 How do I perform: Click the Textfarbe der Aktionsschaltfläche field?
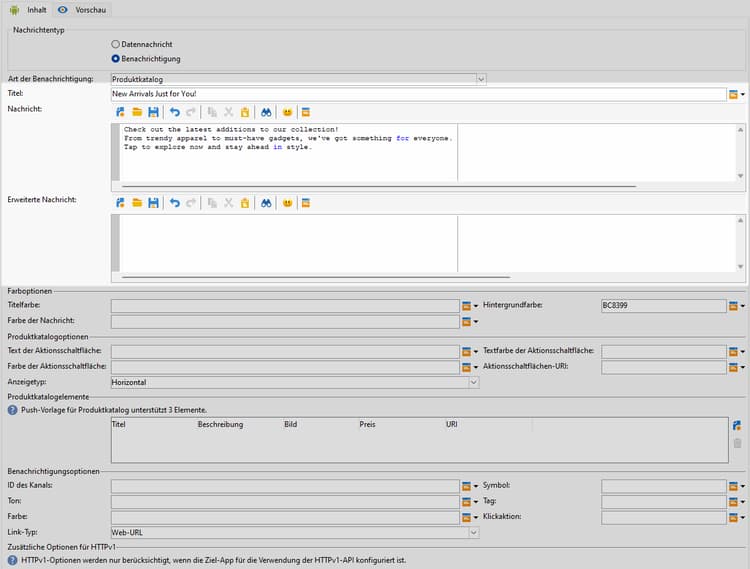point(664,351)
